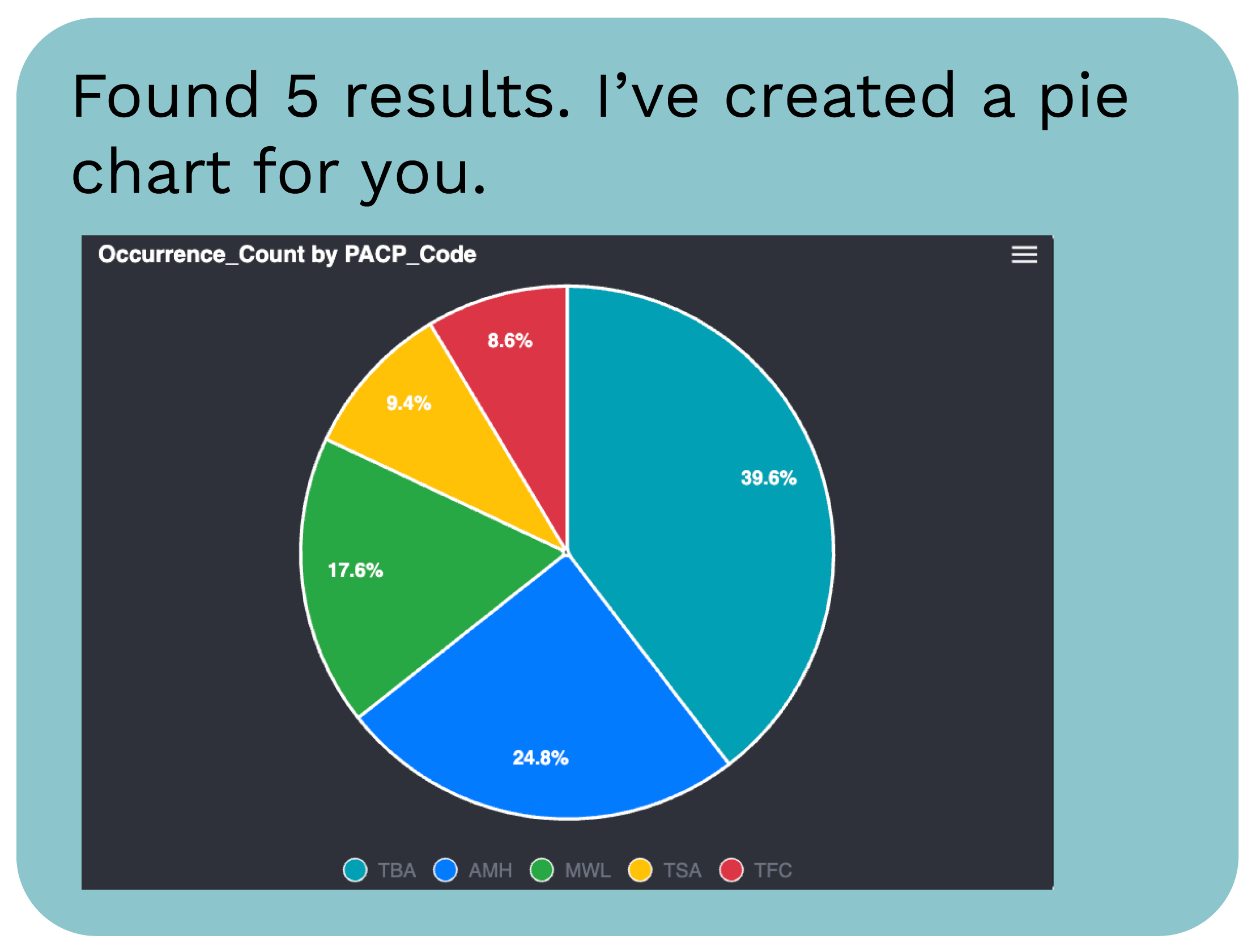
Task: Click the red TFC legend marker
Action: [731, 870]
